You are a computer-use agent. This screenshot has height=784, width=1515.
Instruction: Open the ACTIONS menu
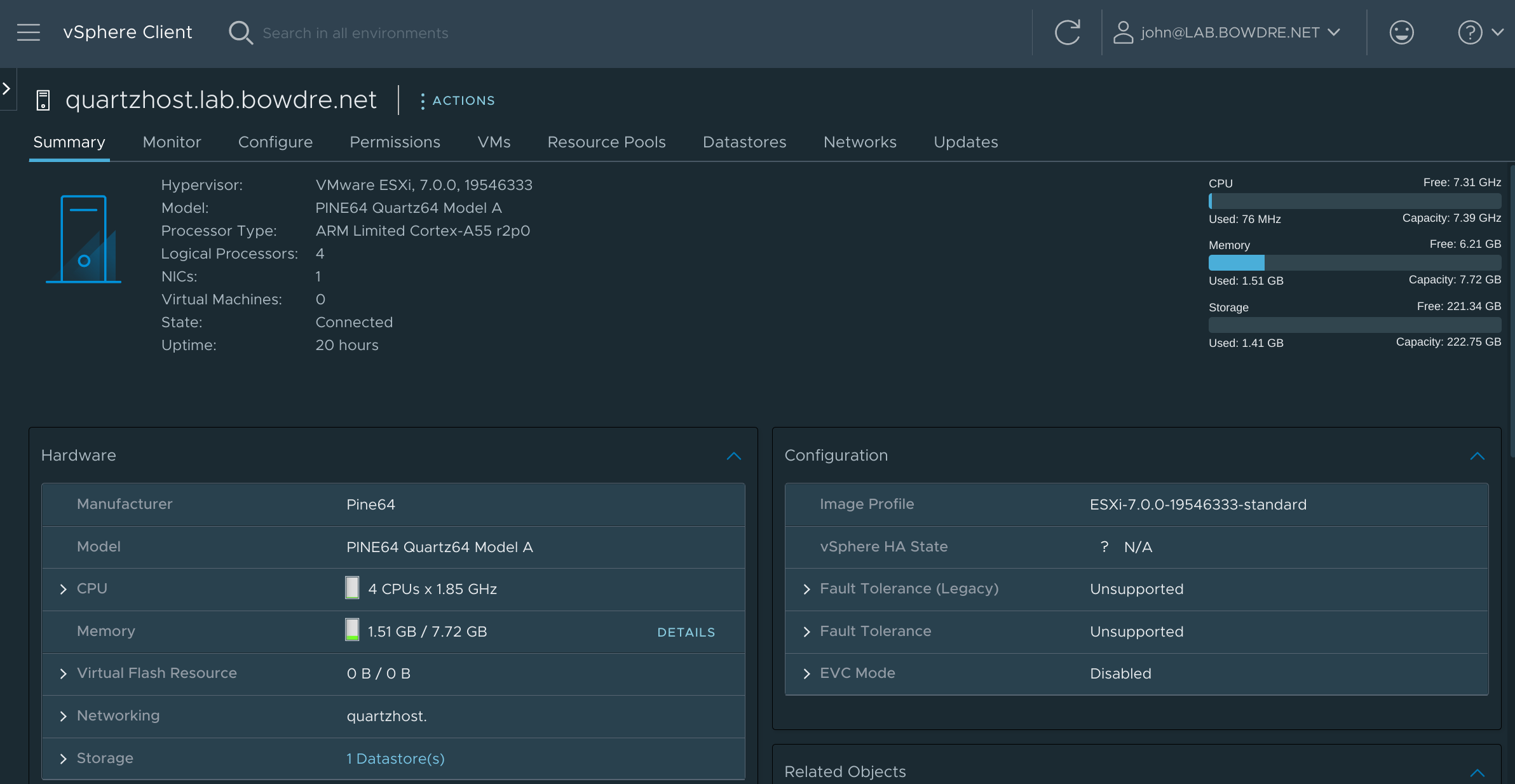(x=457, y=101)
